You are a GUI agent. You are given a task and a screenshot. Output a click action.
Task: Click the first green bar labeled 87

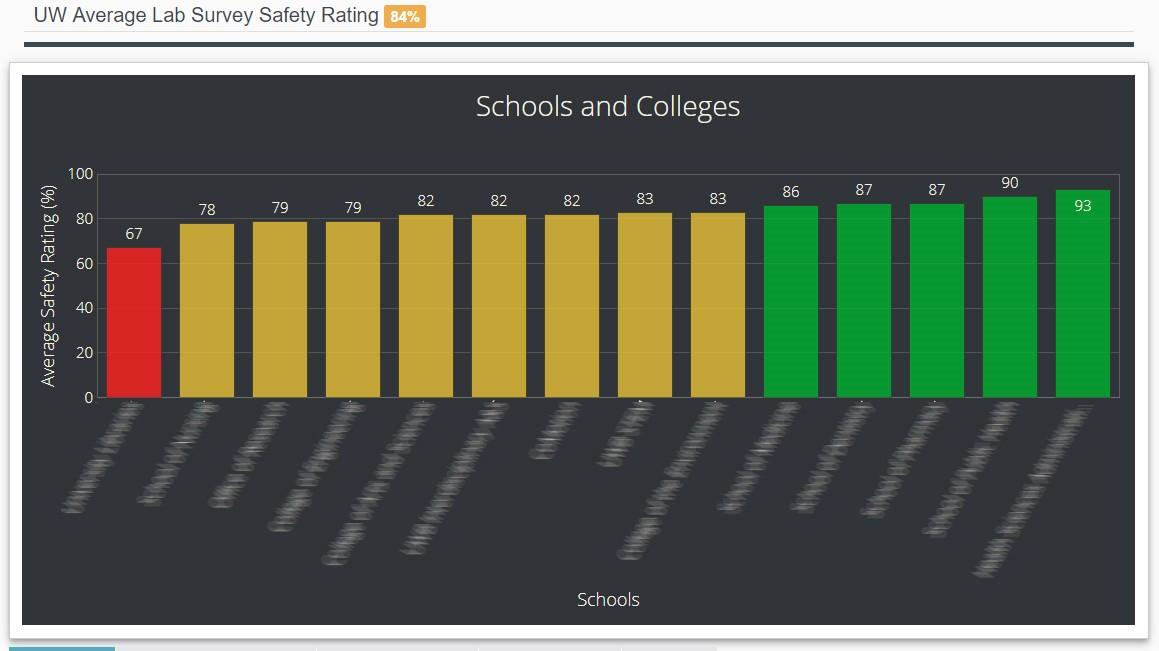click(x=863, y=300)
